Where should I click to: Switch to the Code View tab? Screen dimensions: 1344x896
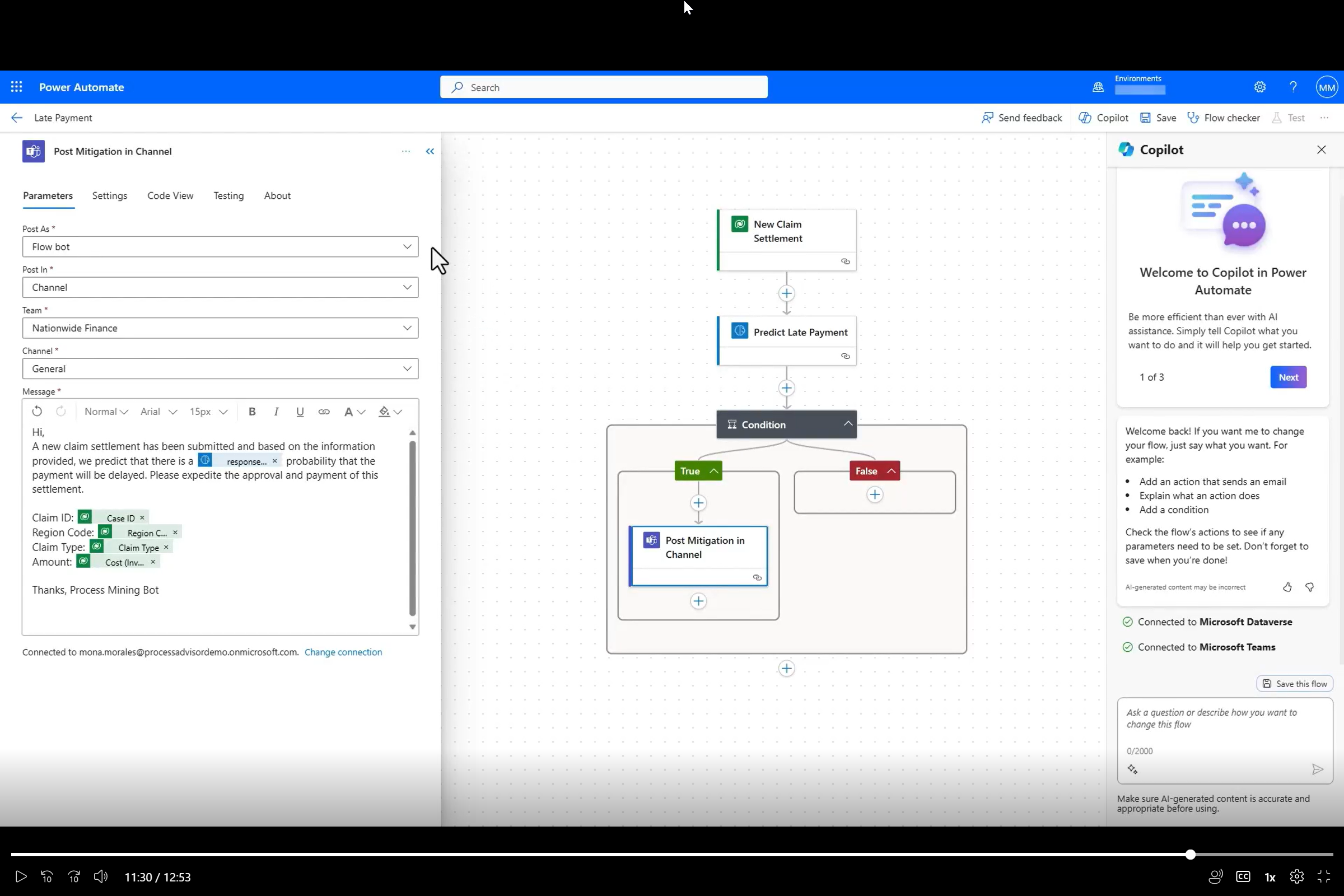[170, 195]
